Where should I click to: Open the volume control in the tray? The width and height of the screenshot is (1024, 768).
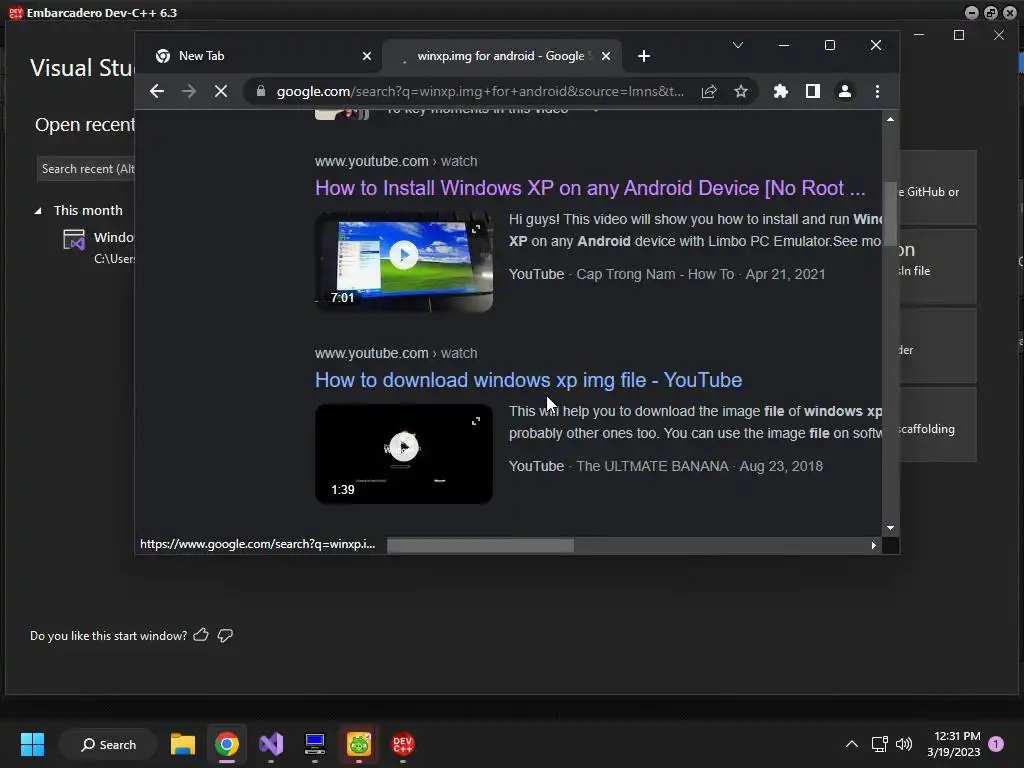(x=904, y=744)
